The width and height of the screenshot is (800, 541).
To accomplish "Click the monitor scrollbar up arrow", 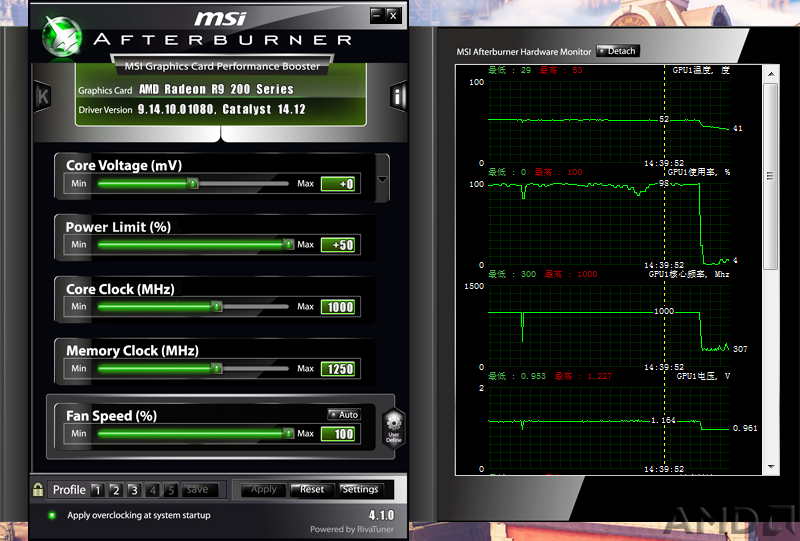I will click(771, 74).
